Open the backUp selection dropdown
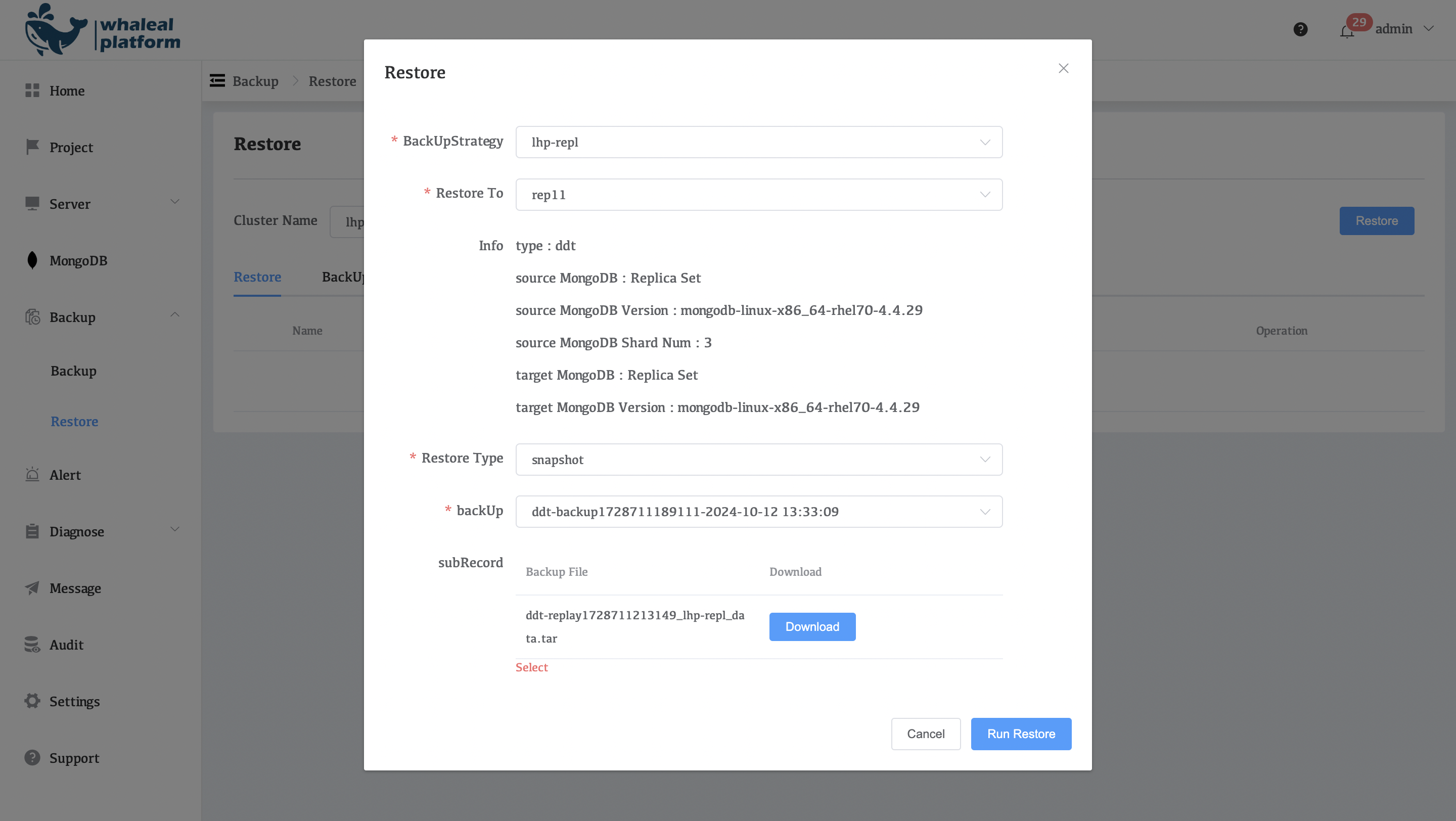 (x=758, y=512)
